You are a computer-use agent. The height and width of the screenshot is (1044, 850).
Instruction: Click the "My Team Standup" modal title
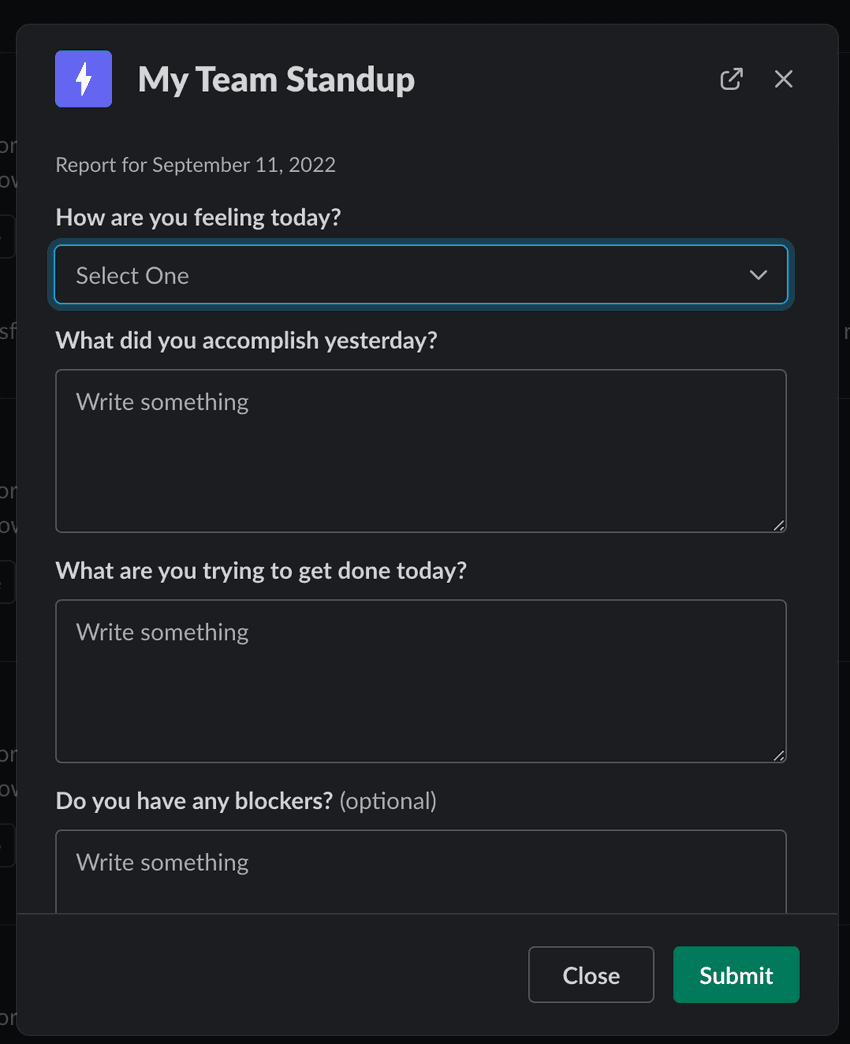pos(276,79)
